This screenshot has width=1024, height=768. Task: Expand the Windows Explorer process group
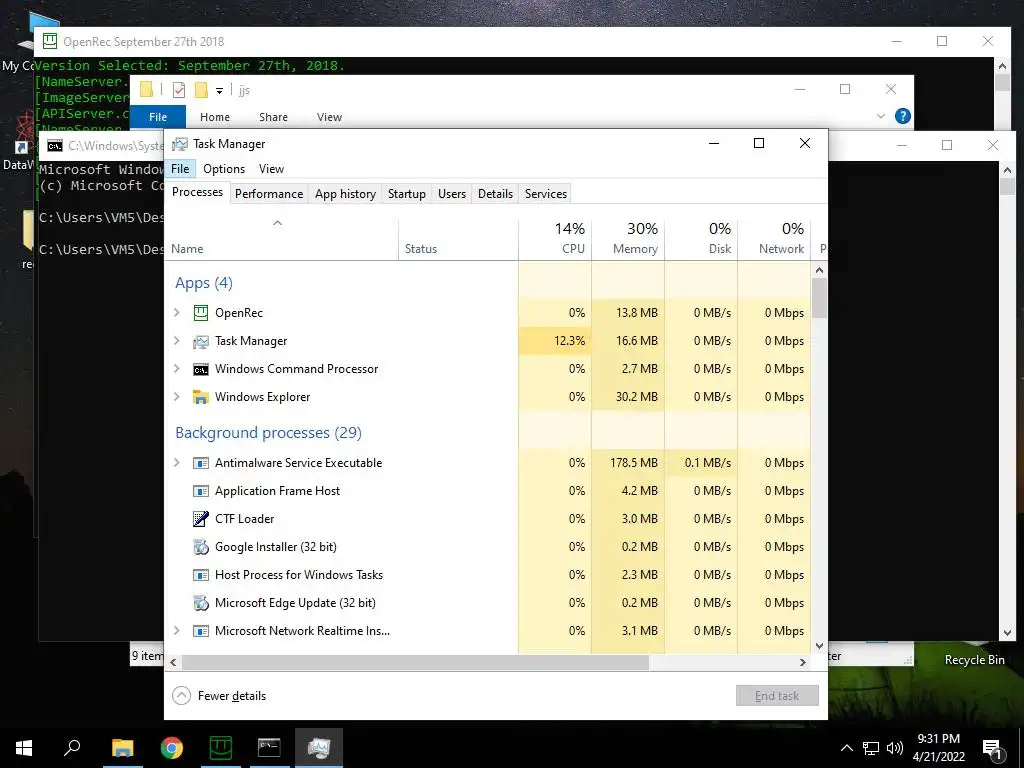click(x=176, y=397)
